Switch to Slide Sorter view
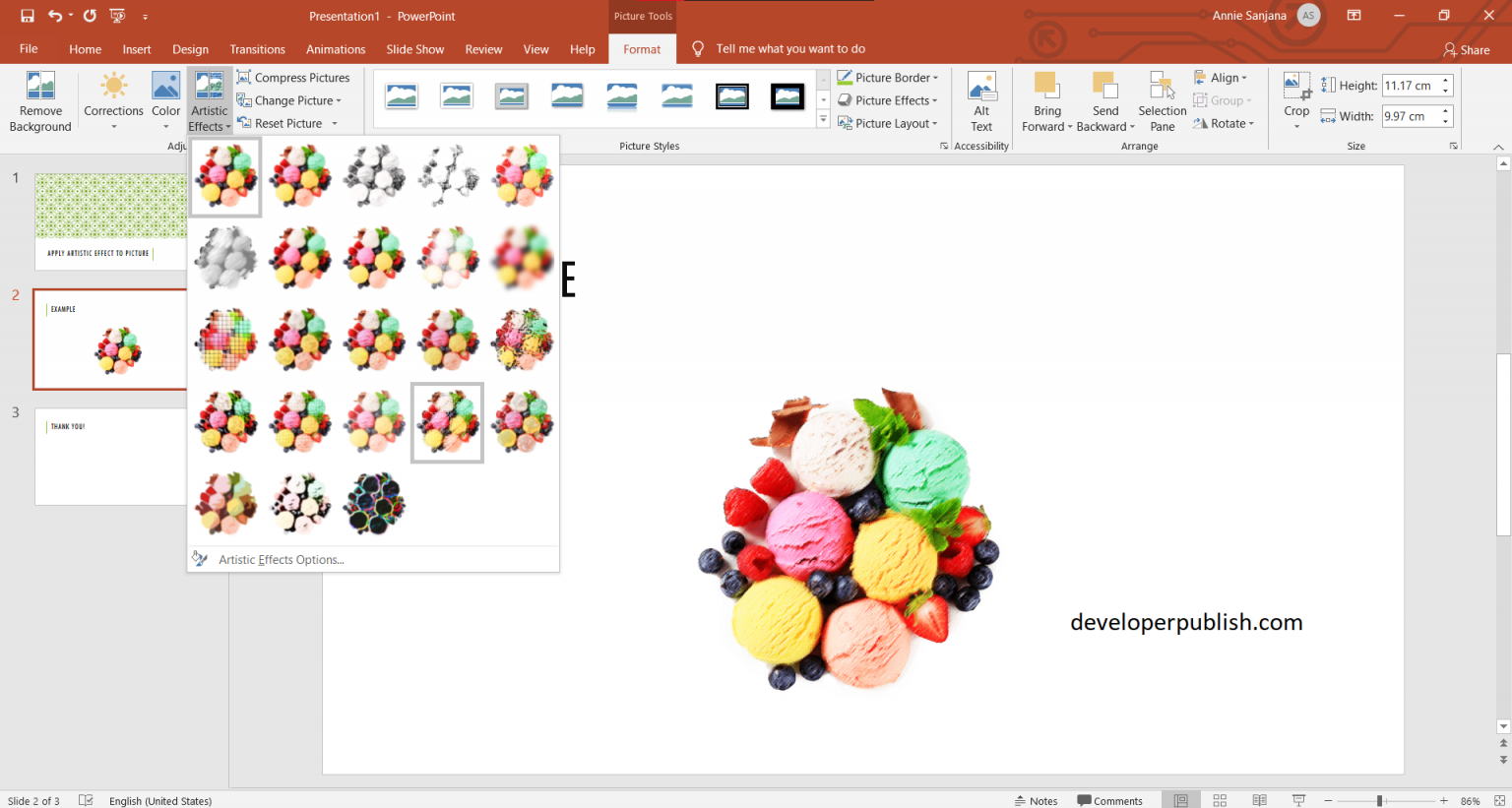The width and height of the screenshot is (1512, 808). coord(1220,799)
